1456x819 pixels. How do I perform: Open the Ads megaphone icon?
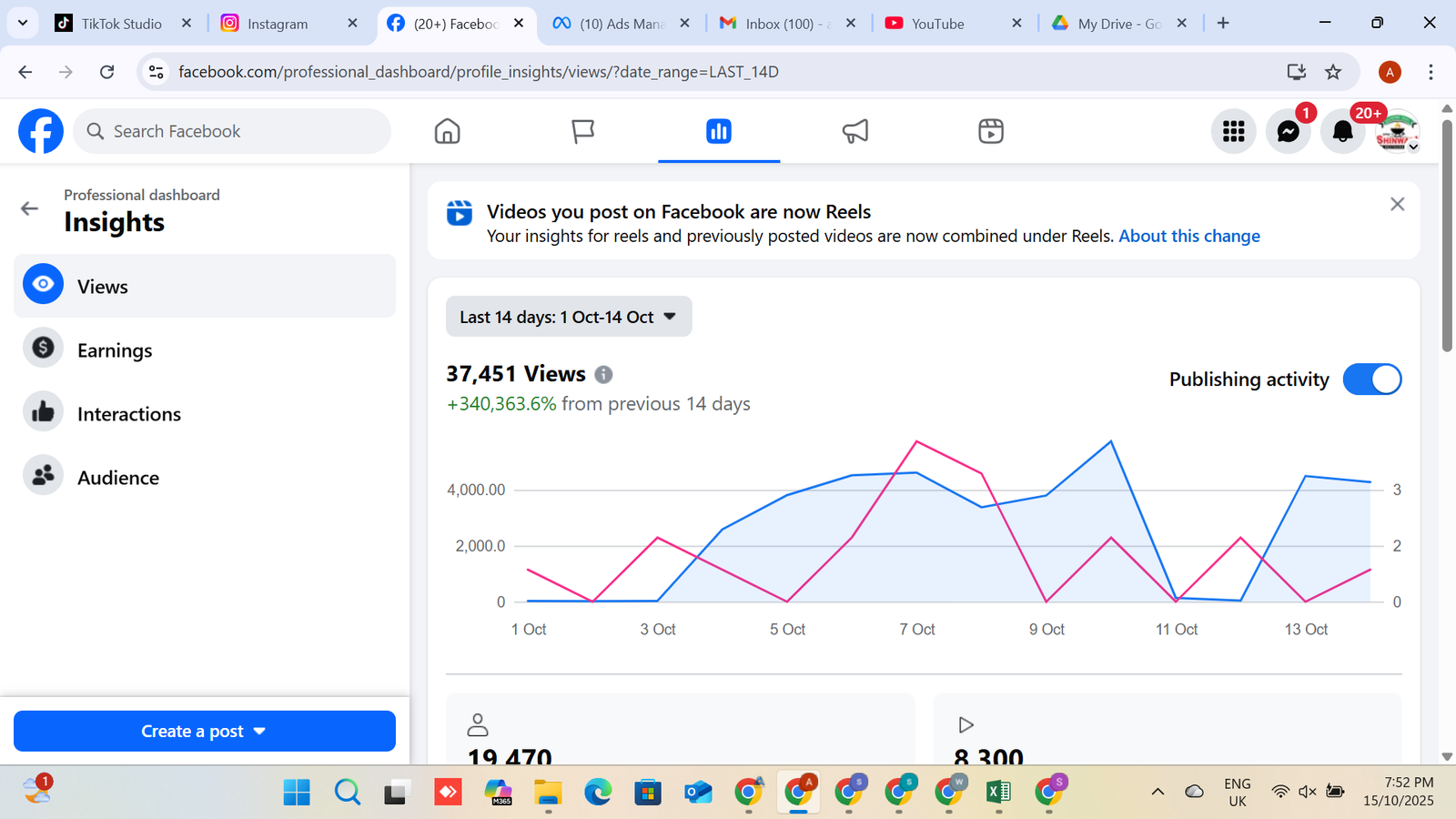point(854,132)
